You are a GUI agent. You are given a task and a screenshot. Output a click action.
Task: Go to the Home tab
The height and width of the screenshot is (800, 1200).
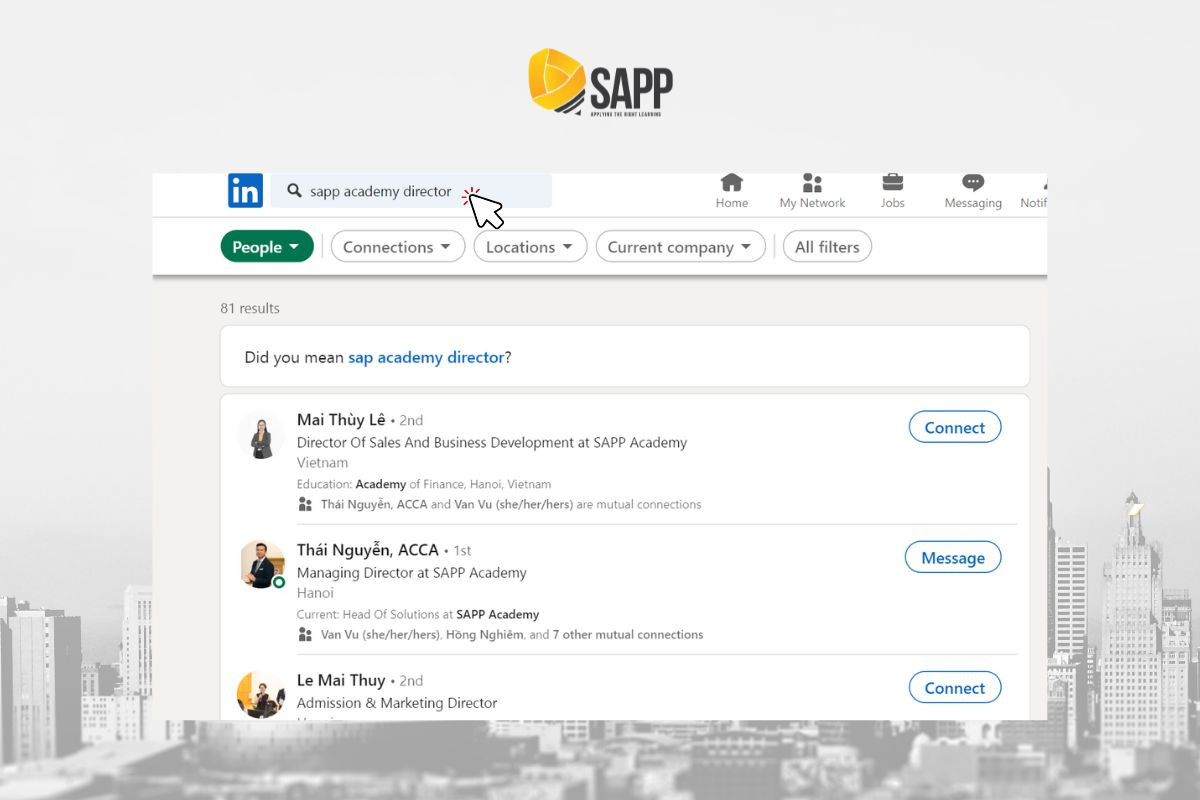pyautogui.click(x=732, y=191)
